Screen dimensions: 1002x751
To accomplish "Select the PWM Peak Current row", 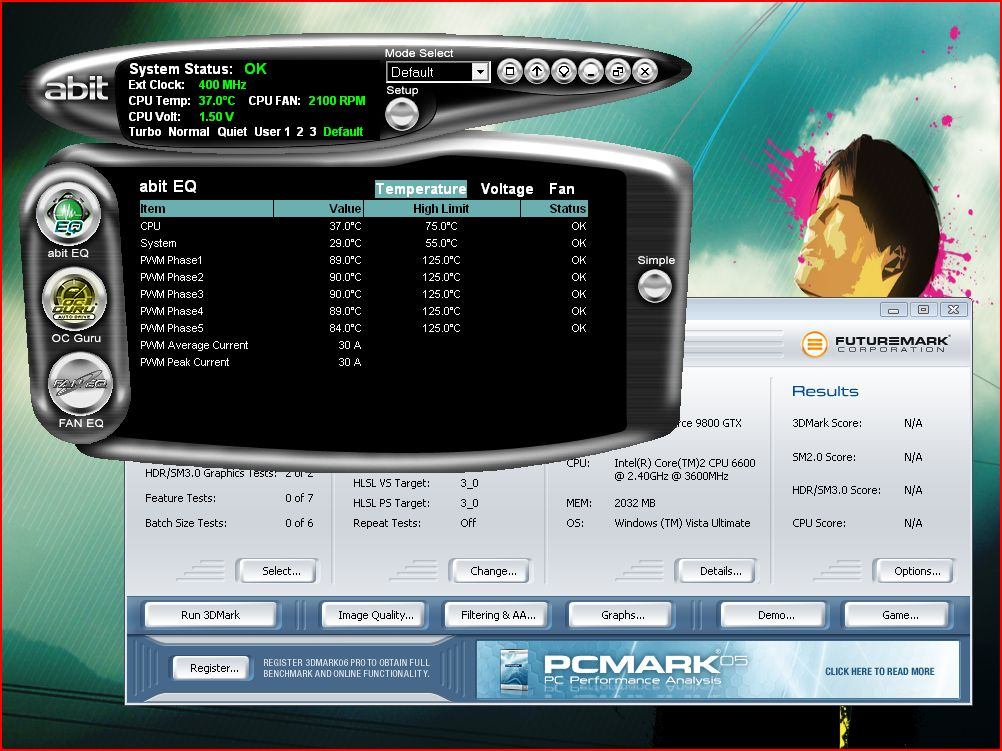I will pos(363,362).
